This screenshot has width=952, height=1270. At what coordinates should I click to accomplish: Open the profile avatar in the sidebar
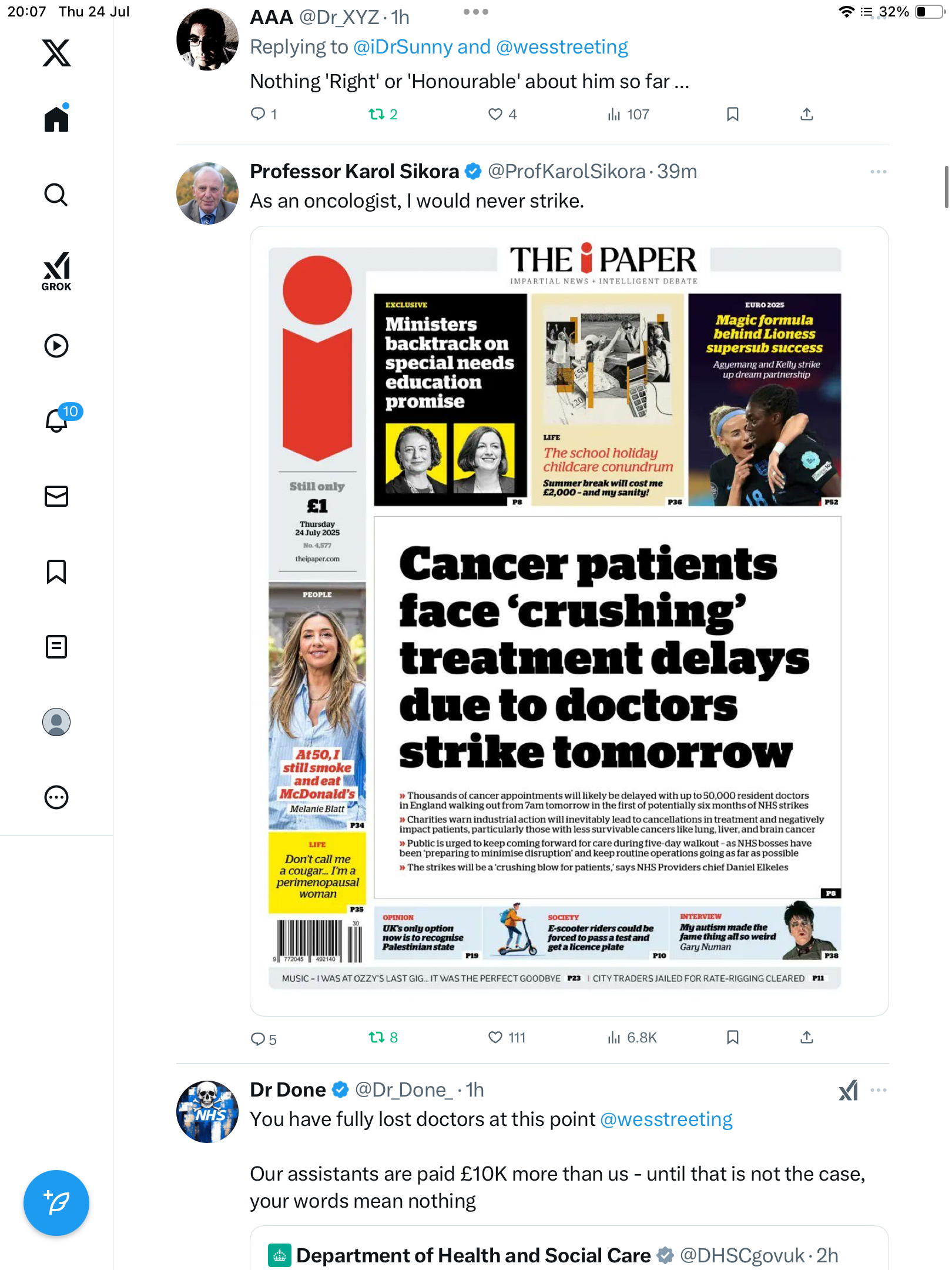coord(56,722)
